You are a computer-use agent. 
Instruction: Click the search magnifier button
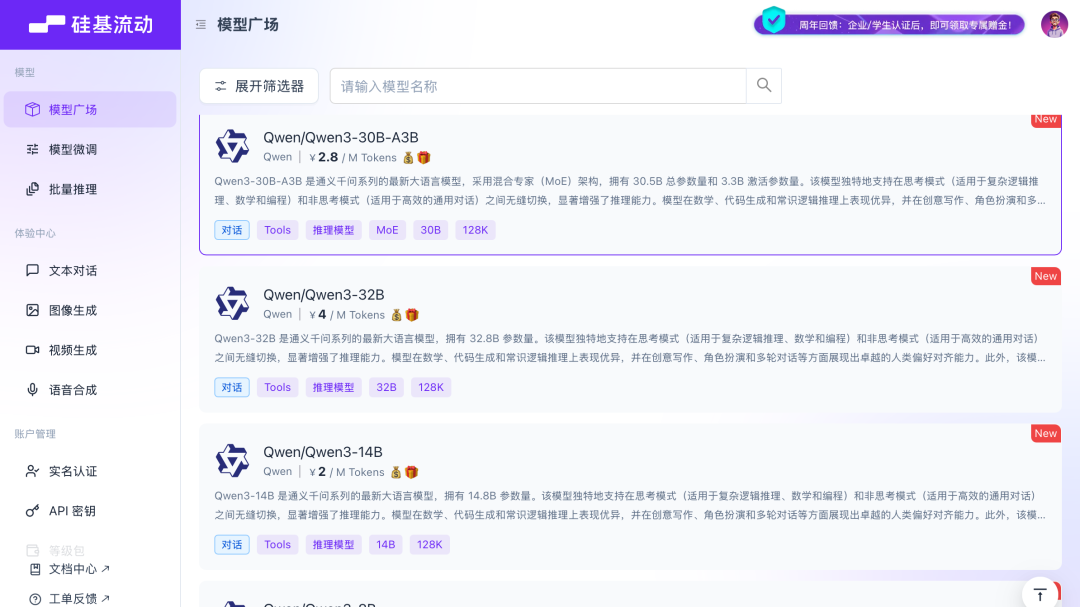point(764,86)
